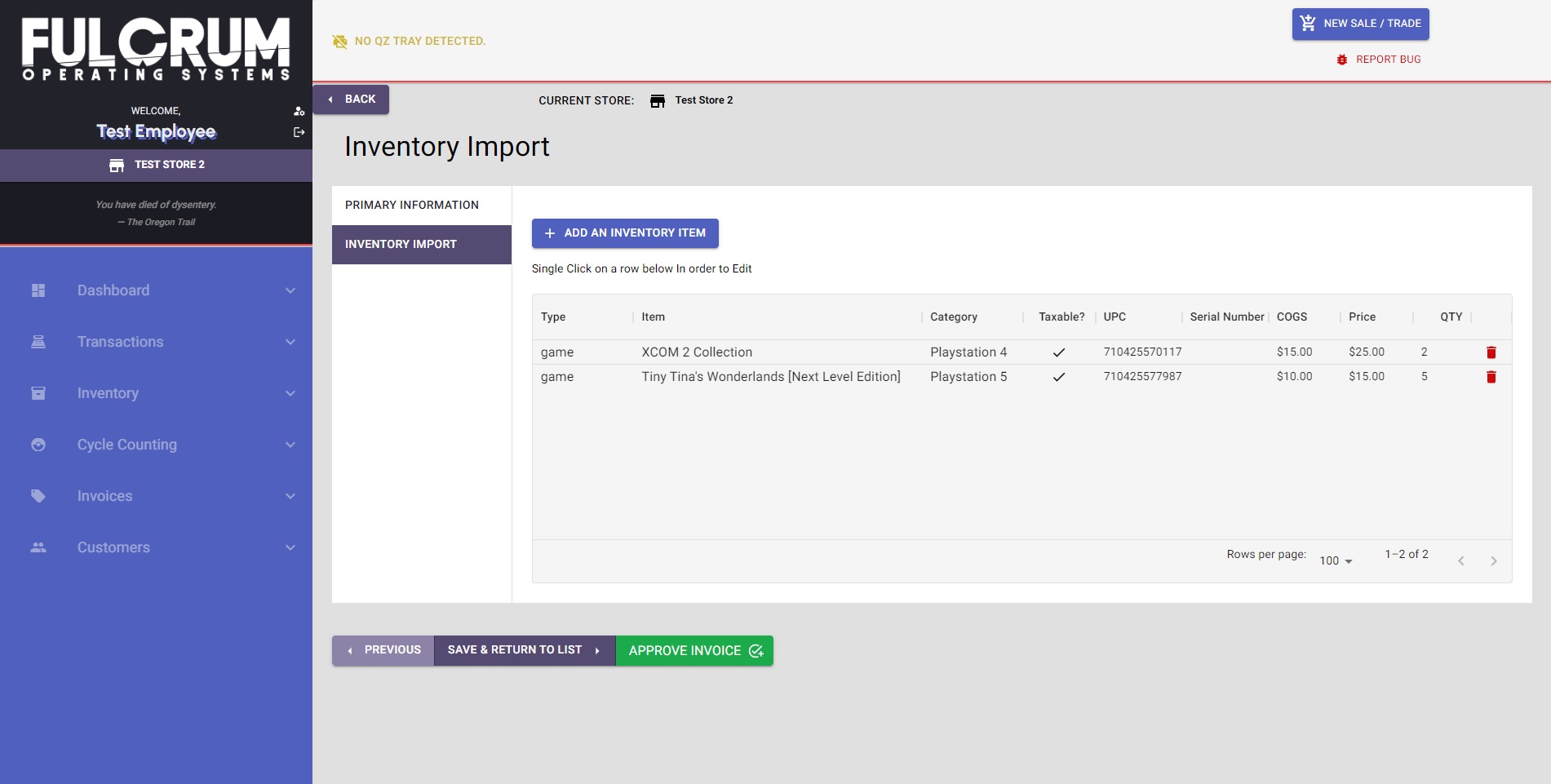Delete the XCOM 2 Collection row via trash icon
1551x784 pixels.
coord(1491,352)
